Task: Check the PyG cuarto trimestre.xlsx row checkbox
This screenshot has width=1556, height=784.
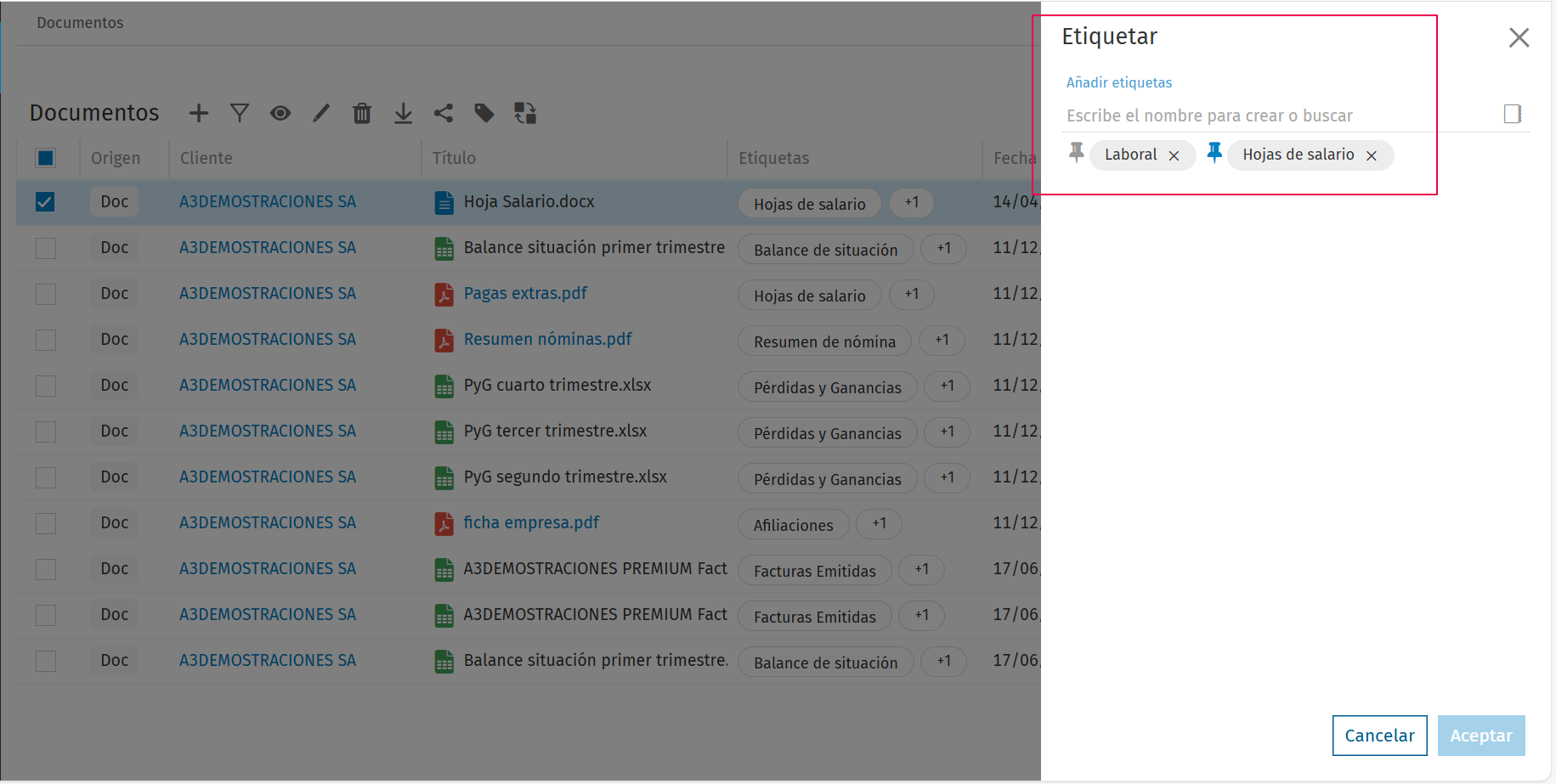Action: click(x=46, y=386)
